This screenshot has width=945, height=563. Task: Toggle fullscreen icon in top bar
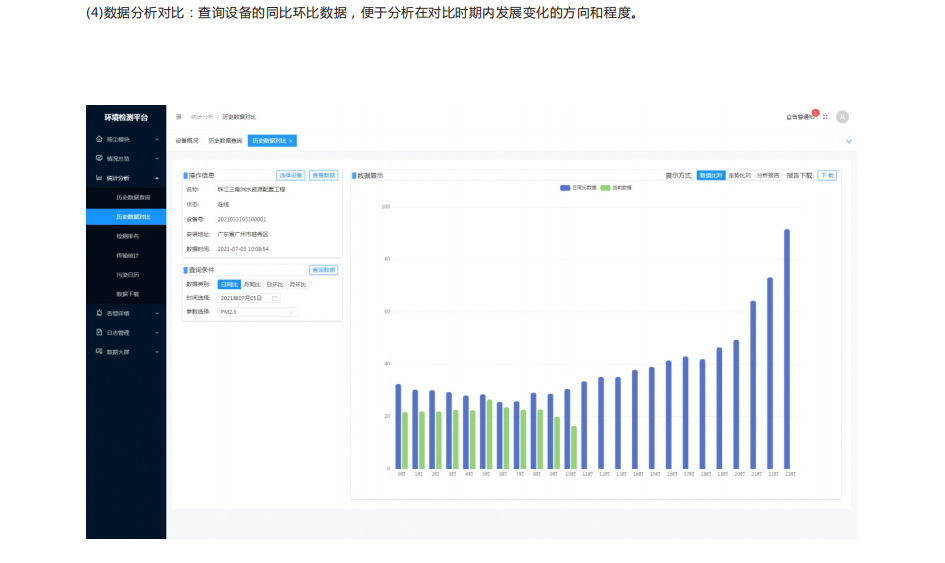coord(826,117)
